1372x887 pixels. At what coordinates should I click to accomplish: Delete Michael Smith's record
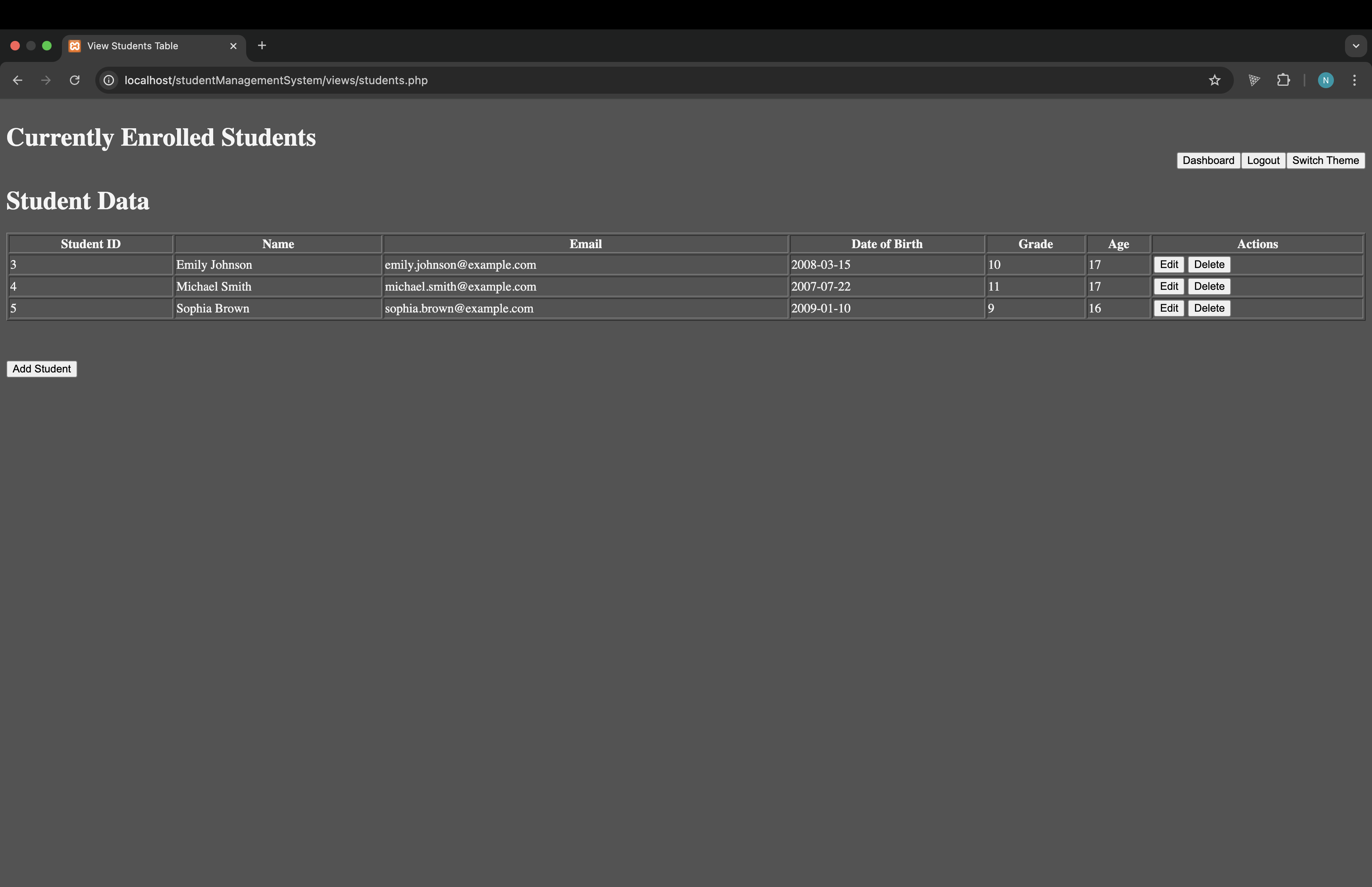coord(1208,286)
